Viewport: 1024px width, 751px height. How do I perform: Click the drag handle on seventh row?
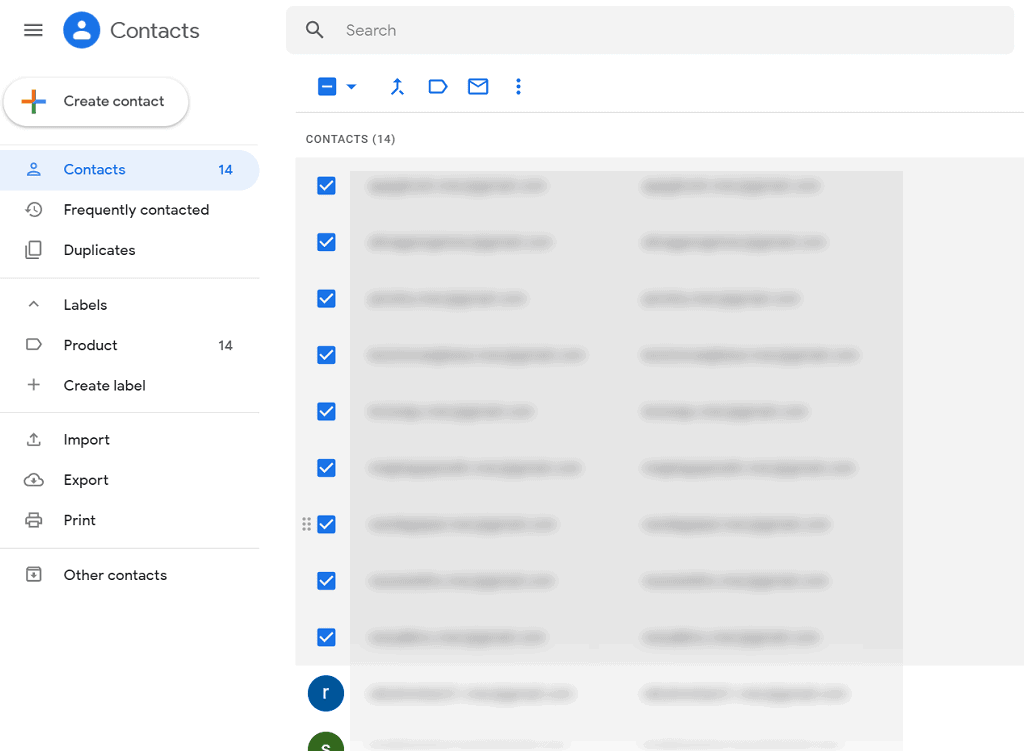tap(306, 524)
